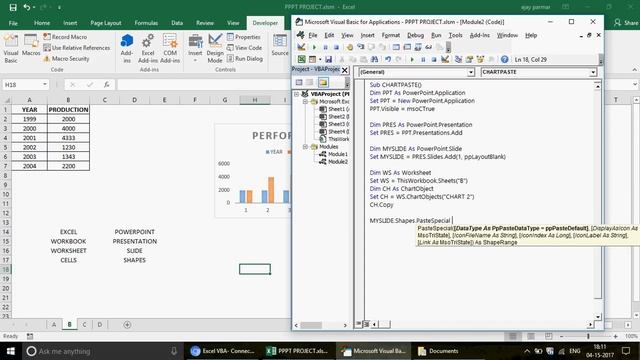Click the embedded performance chart
This screenshot has height=360, width=640.
tap(253, 171)
